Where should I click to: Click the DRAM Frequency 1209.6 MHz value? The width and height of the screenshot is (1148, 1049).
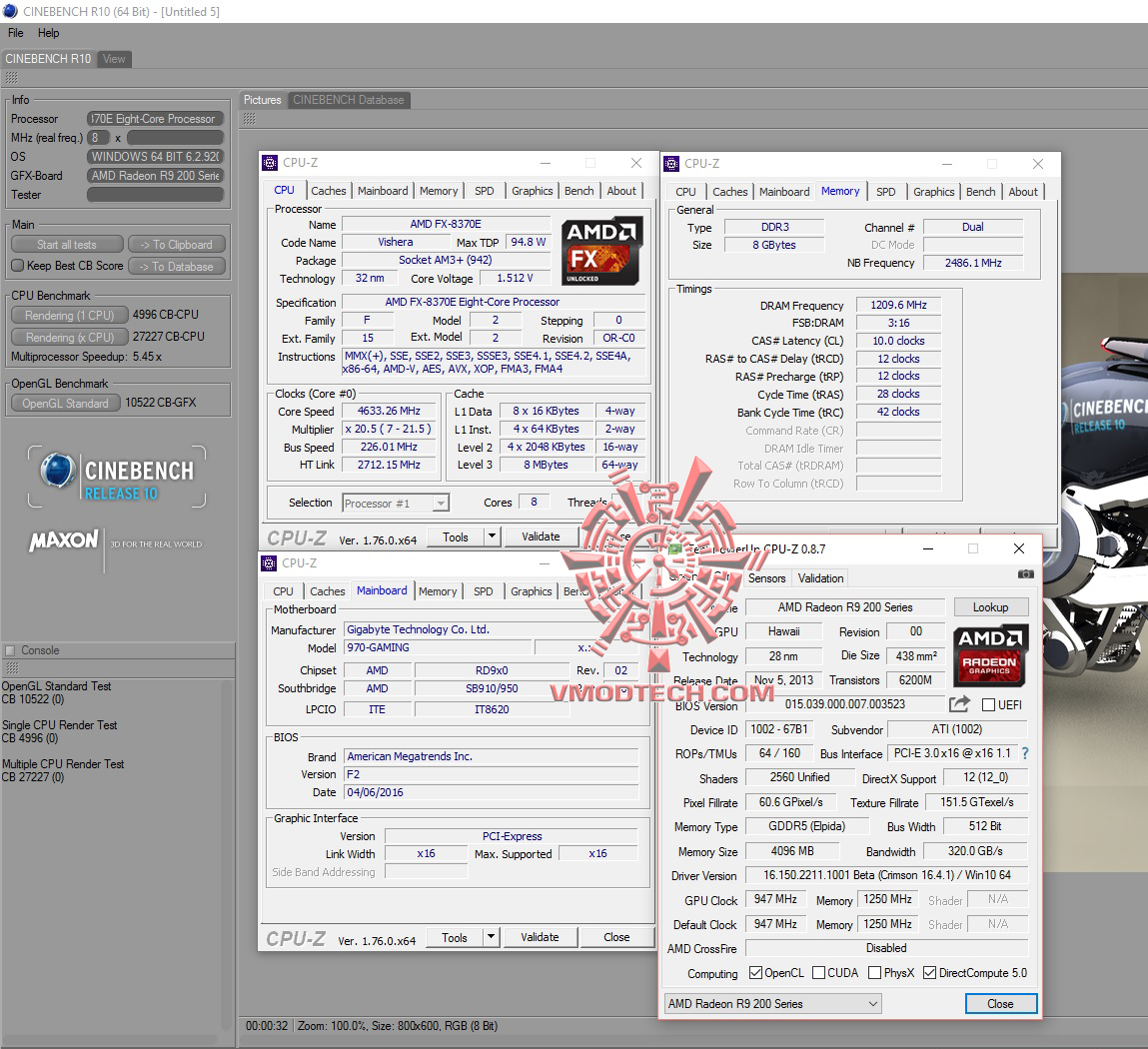(x=898, y=306)
